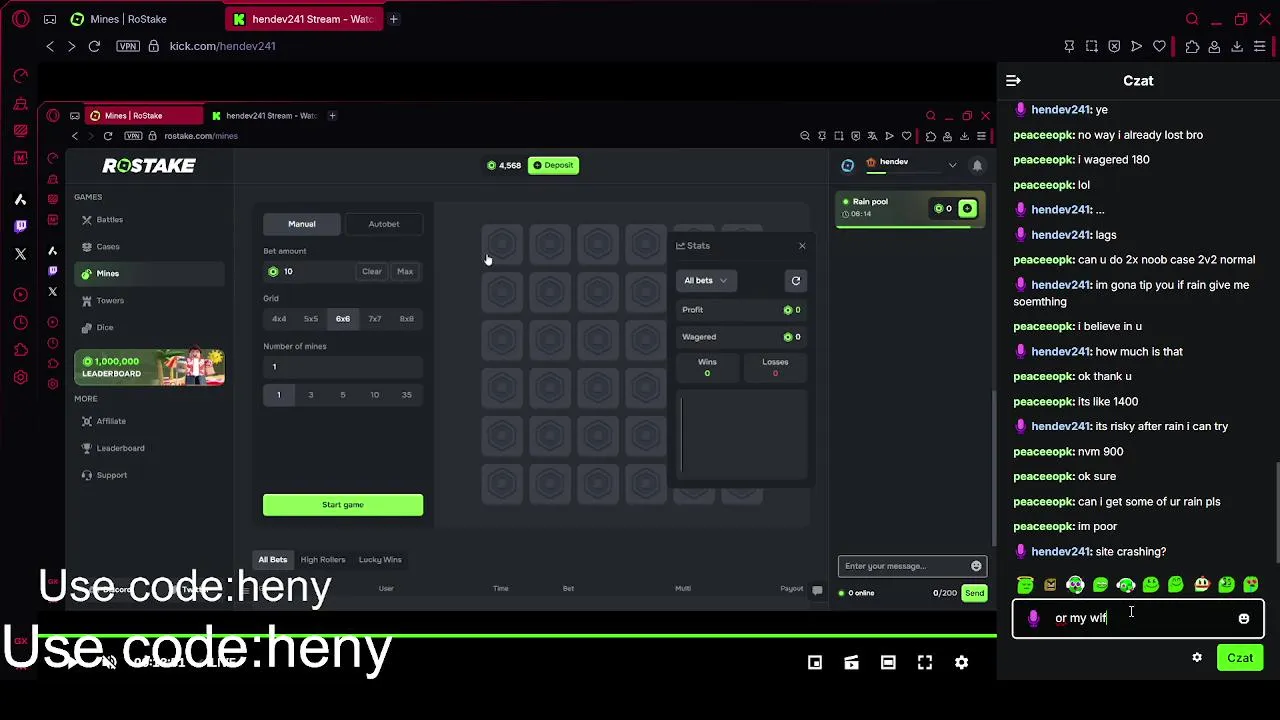Open sidebar settings gear
The width and height of the screenshot is (1280, 720).
(x=21, y=377)
